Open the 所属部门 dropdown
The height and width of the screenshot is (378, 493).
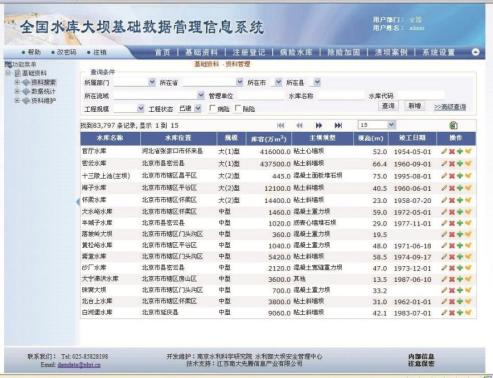coord(152,82)
